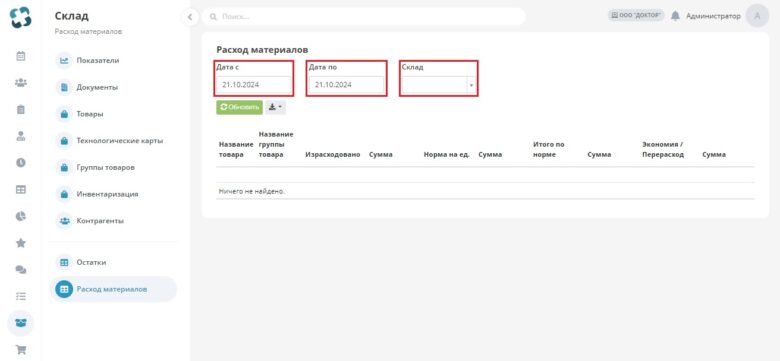Open the chat bubbles icon
This screenshot has height=361, width=780.
(x=20, y=270)
